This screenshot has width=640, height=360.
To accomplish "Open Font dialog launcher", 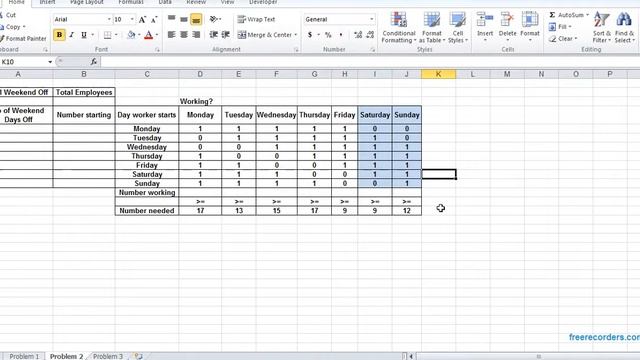I will point(158,50).
